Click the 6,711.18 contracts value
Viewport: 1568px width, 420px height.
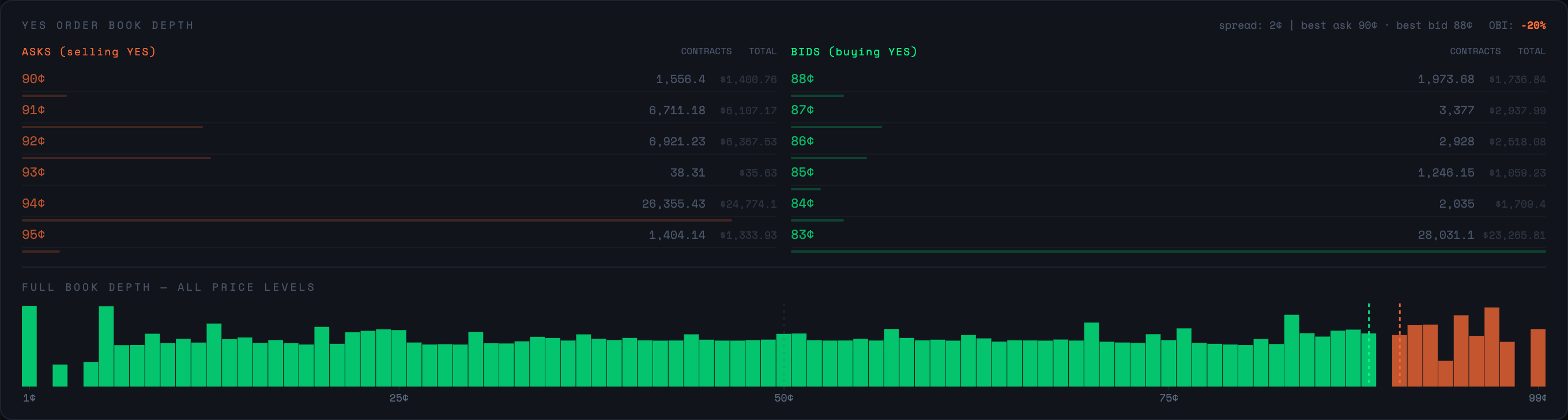coord(677,110)
